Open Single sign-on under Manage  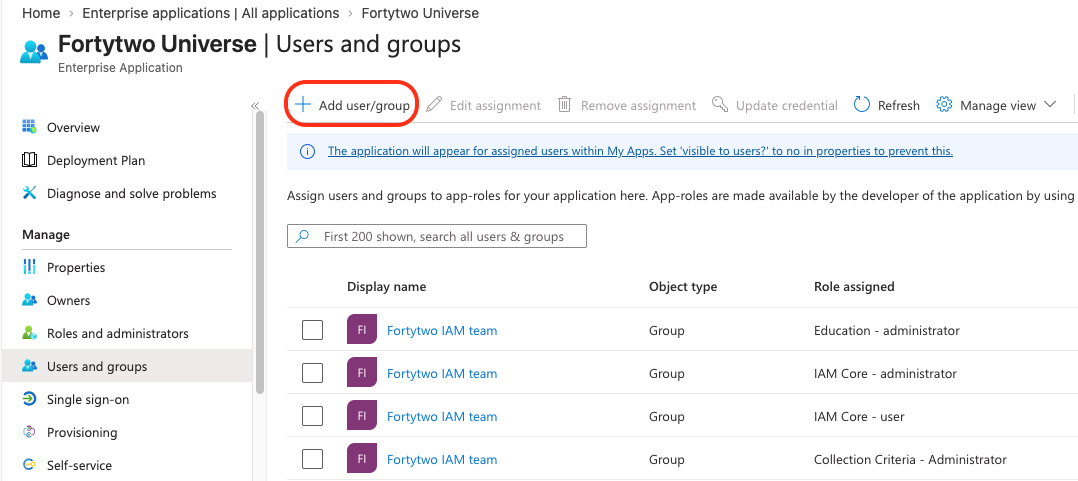click(87, 399)
